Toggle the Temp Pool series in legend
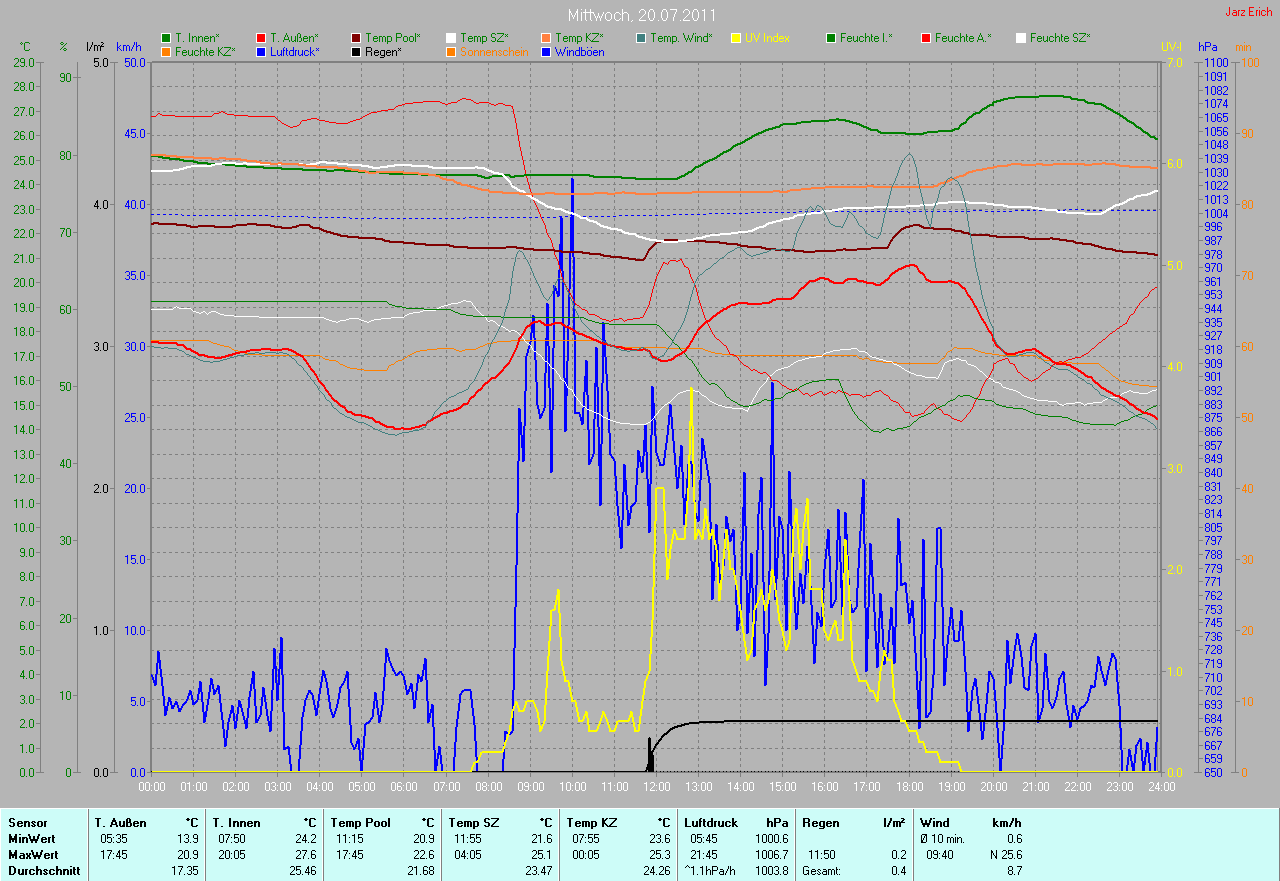1280x881 pixels. [x=392, y=38]
